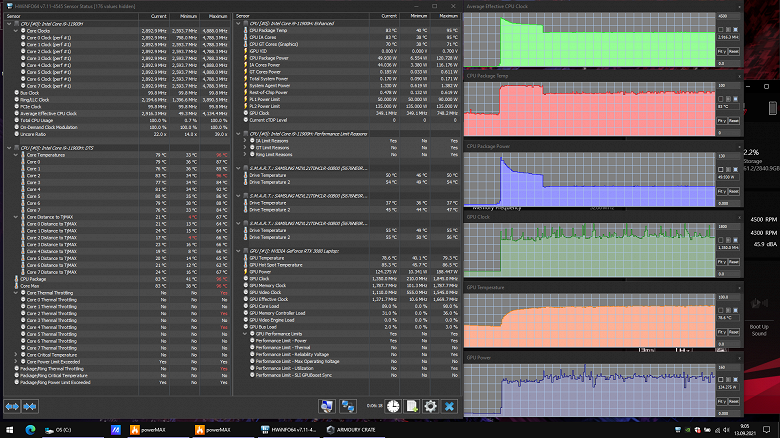Start logging with the sheet-plus icon
This screenshot has width=780, height=438.
(x=412, y=406)
